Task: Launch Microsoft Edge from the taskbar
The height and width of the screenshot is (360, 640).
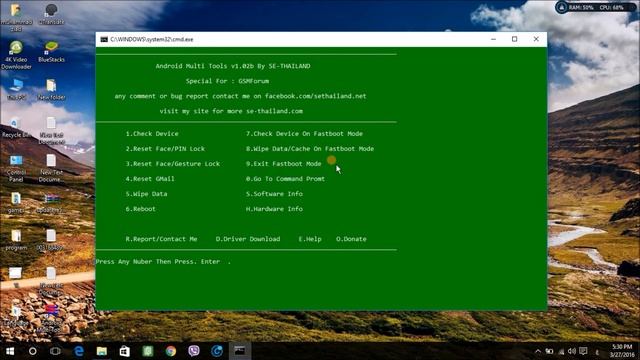Action: [x=79, y=351]
